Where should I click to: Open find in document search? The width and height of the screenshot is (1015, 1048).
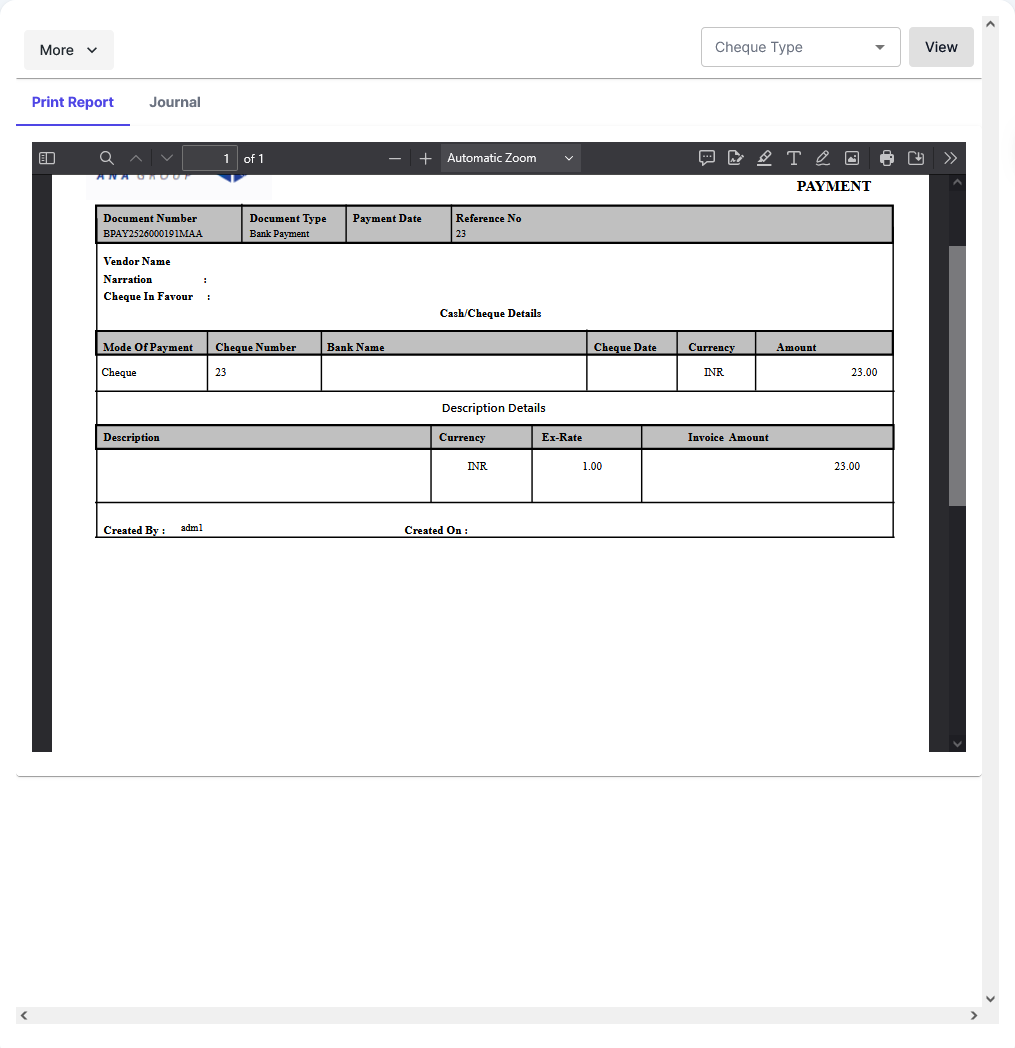tap(106, 158)
